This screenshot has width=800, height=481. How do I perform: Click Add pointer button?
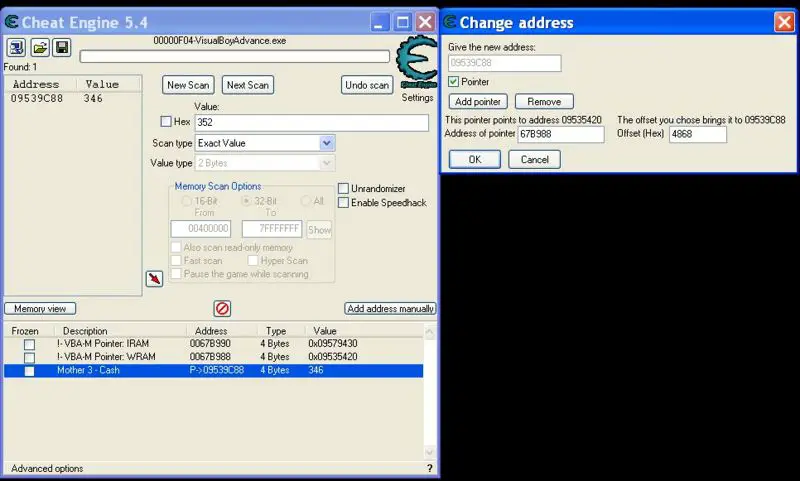(478, 102)
